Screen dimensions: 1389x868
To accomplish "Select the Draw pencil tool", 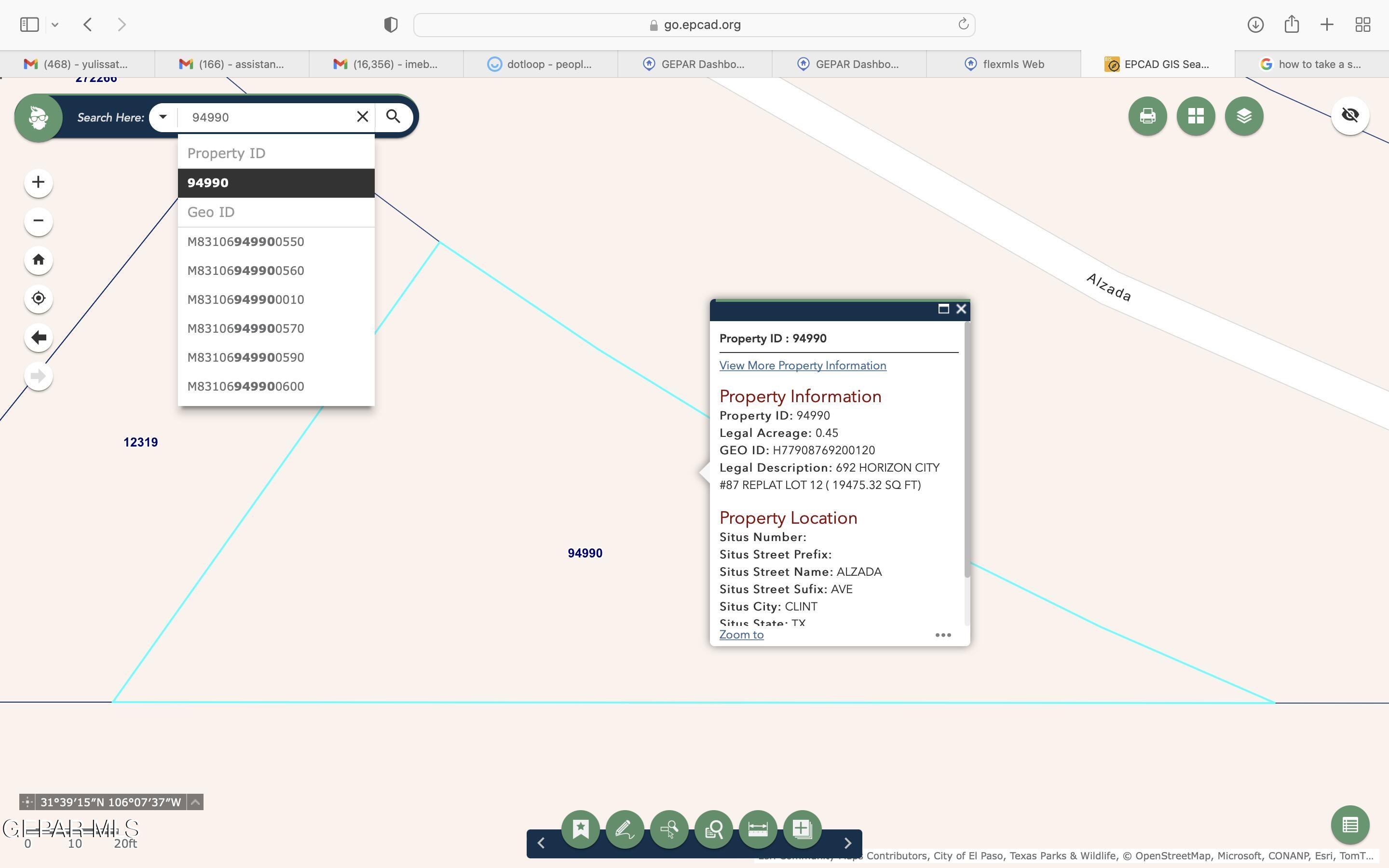I will click(625, 829).
